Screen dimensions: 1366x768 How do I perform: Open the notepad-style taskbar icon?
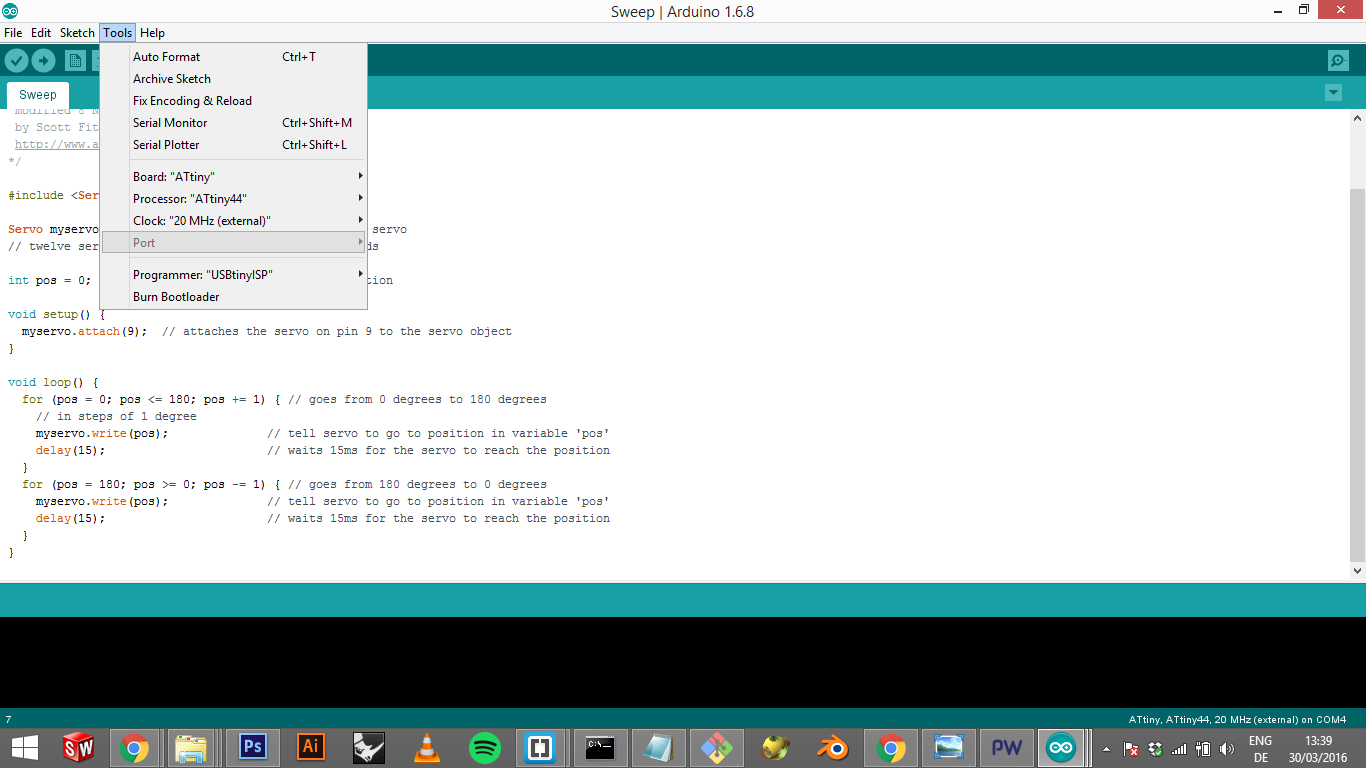click(658, 747)
